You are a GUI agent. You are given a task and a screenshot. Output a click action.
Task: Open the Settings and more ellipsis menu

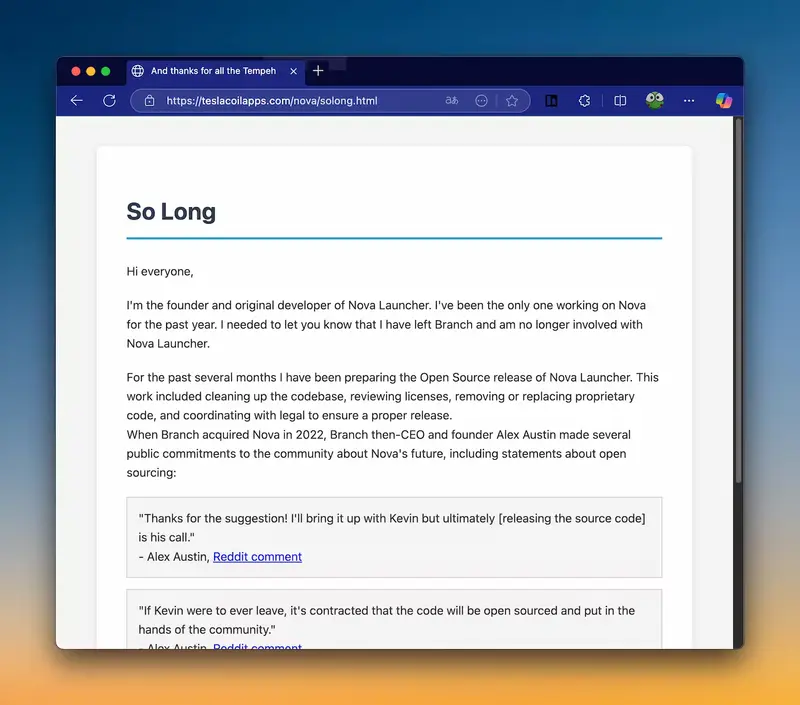coord(689,100)
